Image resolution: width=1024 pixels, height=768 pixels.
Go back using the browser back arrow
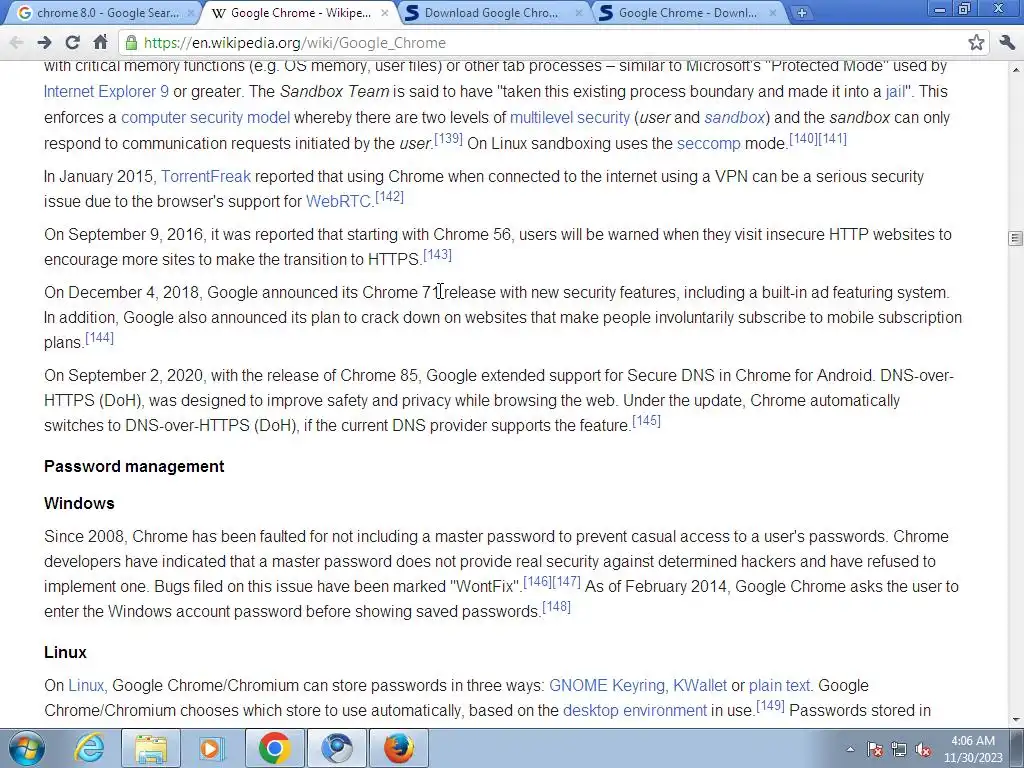(x=16, y=43)
